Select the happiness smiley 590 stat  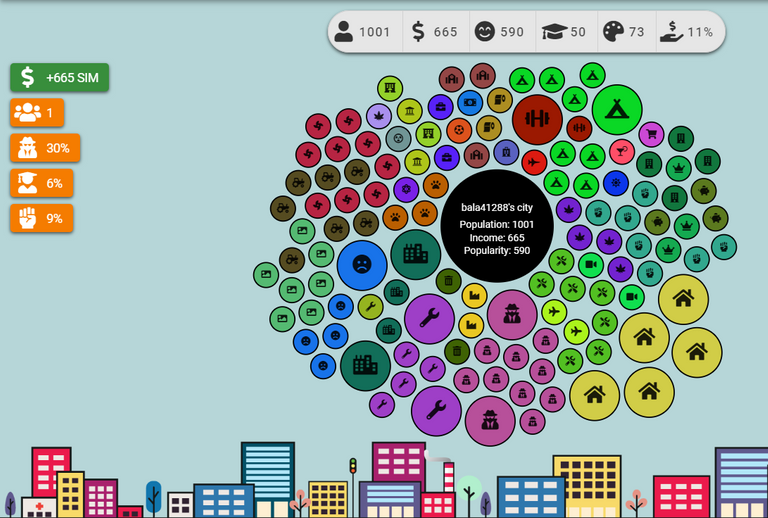(x=502, y=32)
